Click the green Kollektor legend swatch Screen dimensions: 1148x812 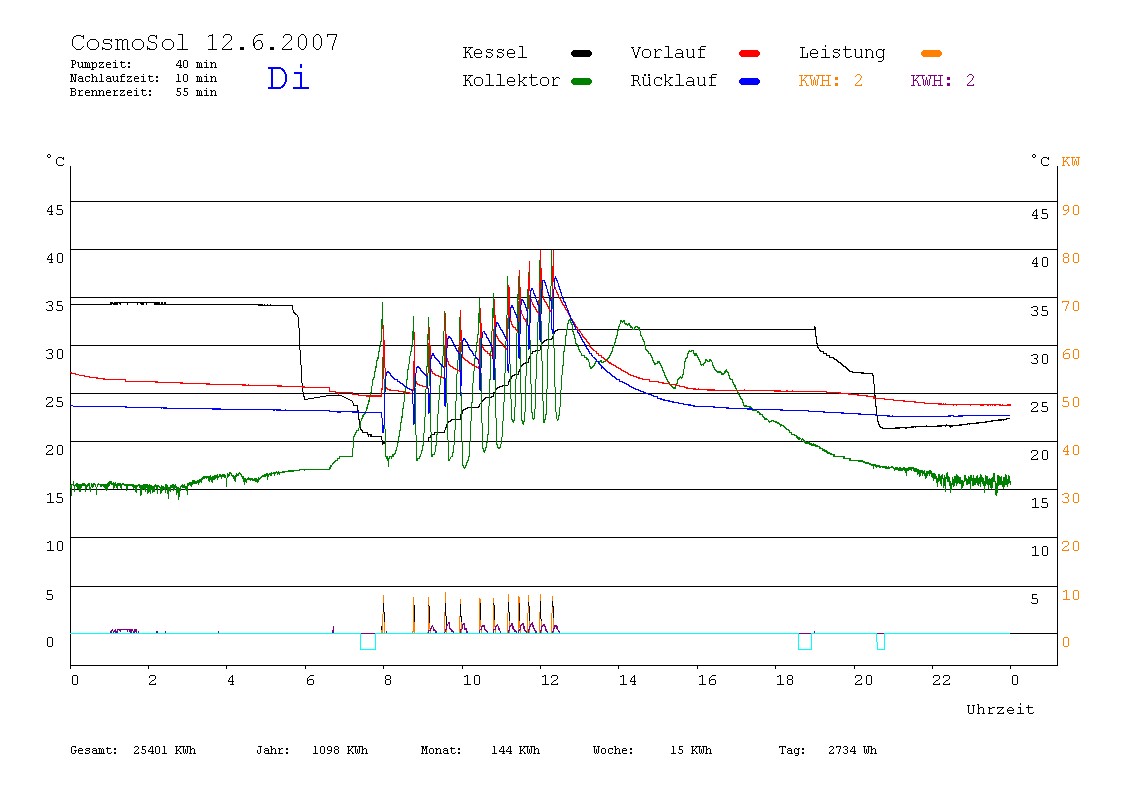click(x=581, y=81)
